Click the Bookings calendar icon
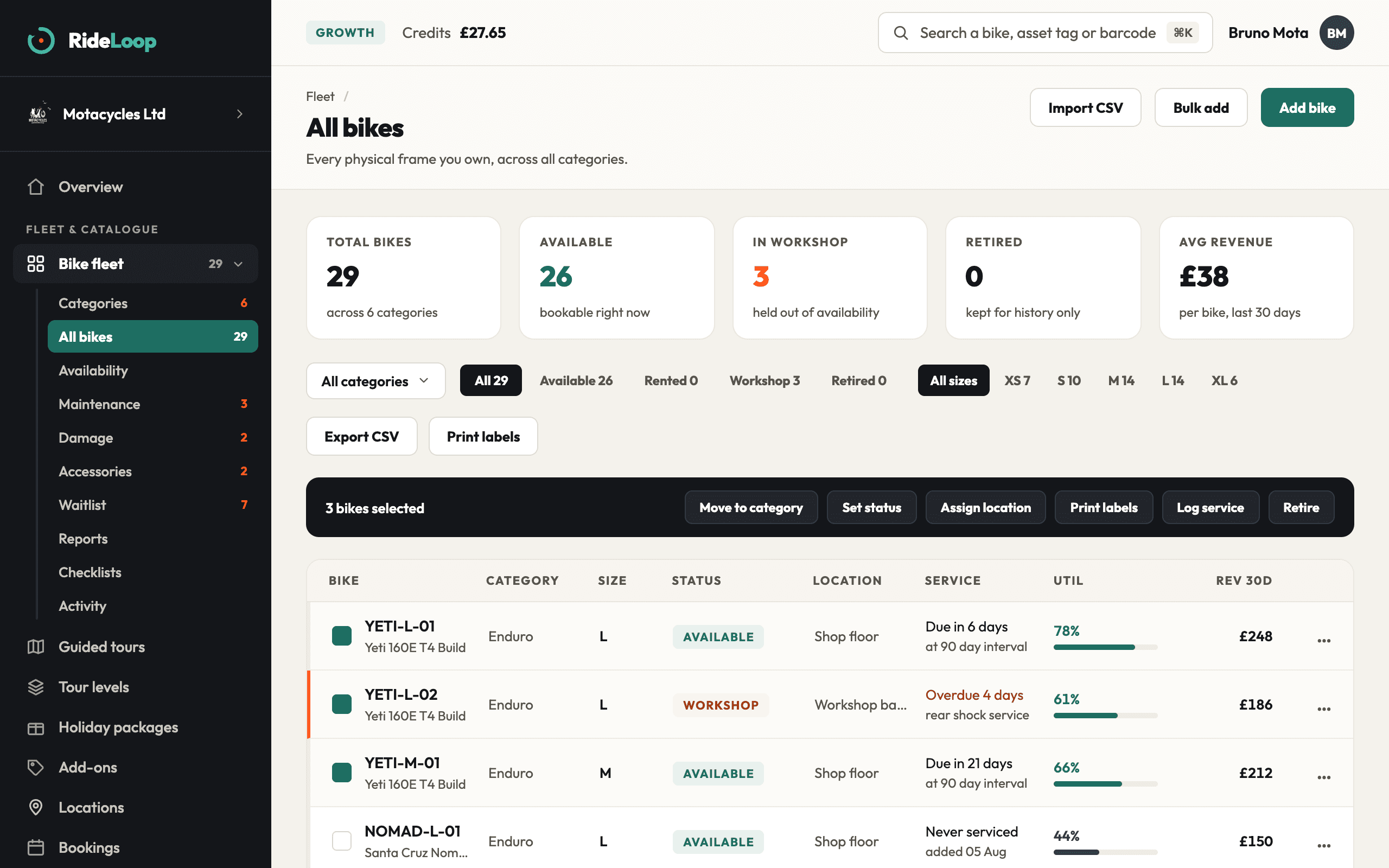This screenshot has height=868, width=1389. pyautogui.click(x=36, y=847)
